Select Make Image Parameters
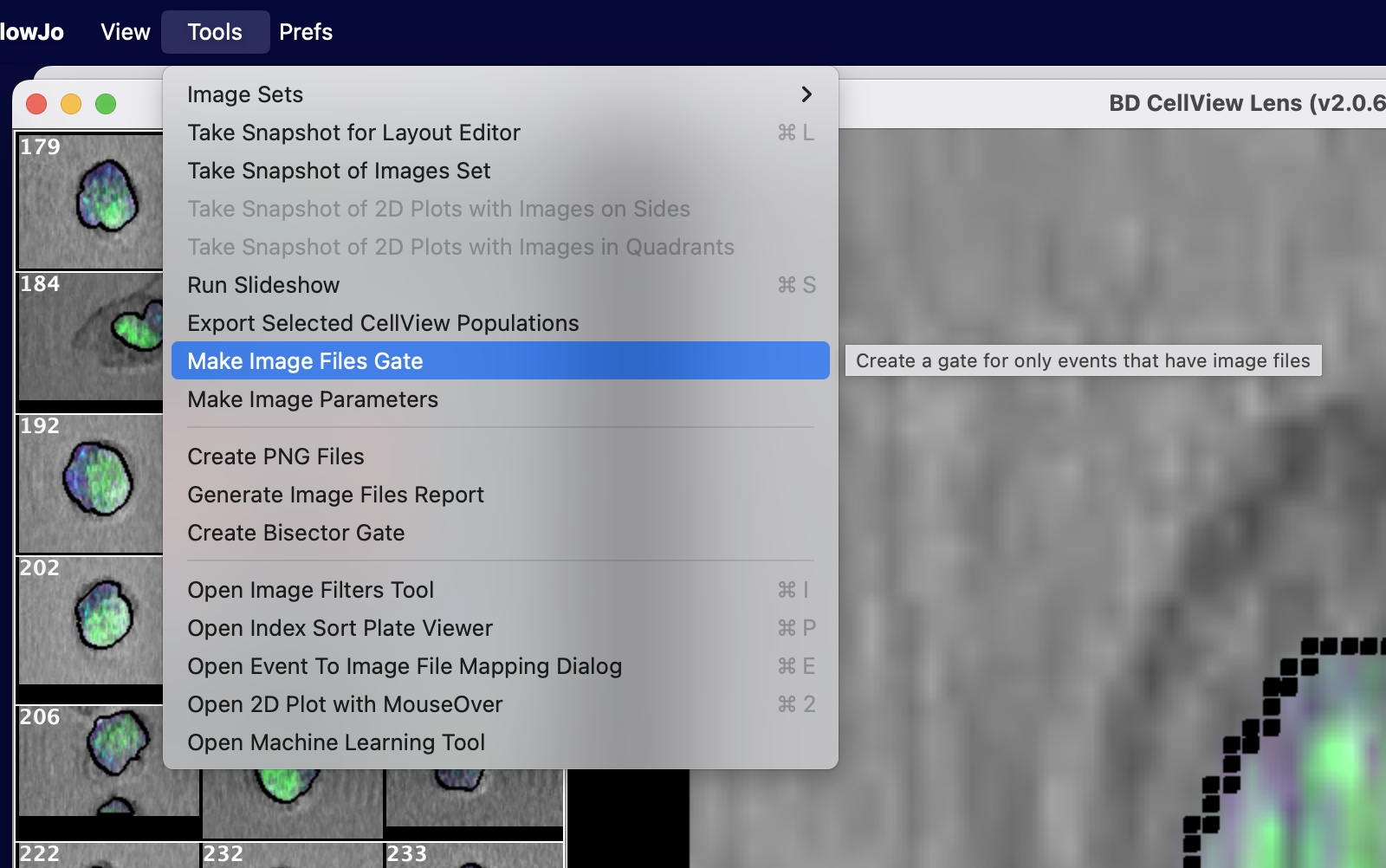This screenshot has height=868, width=1386. [501, 399]
